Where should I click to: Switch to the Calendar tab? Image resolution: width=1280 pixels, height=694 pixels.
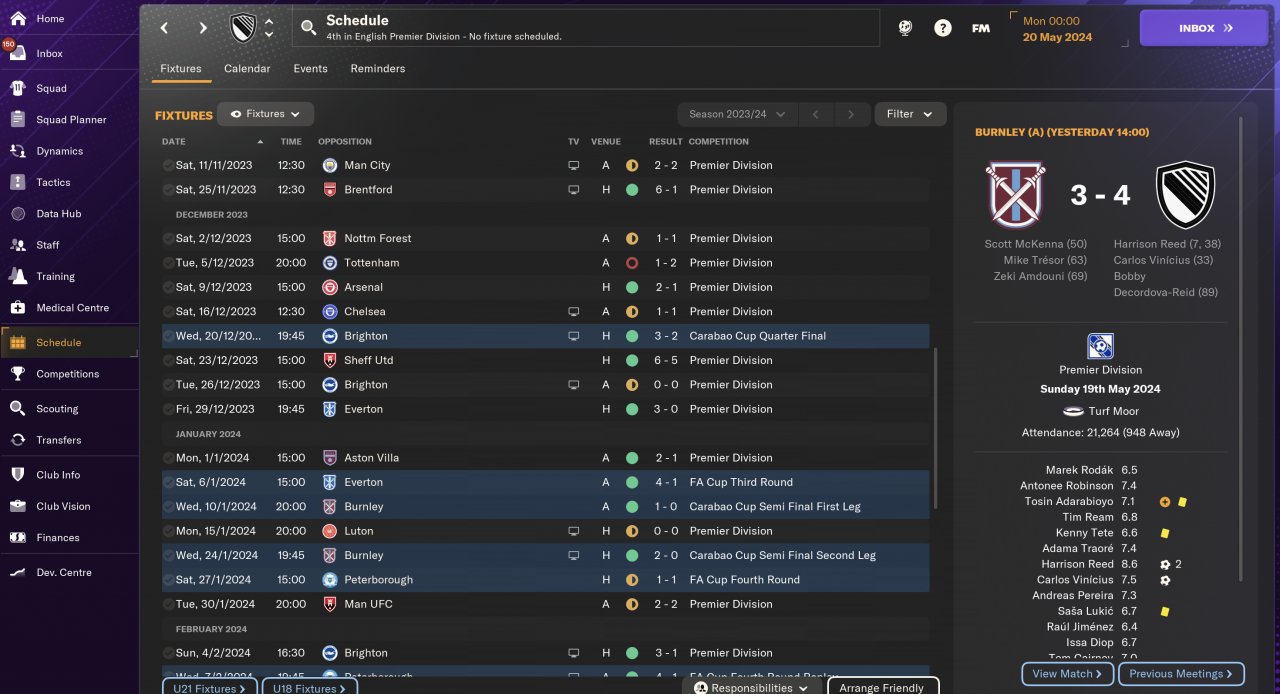point(247,69)
